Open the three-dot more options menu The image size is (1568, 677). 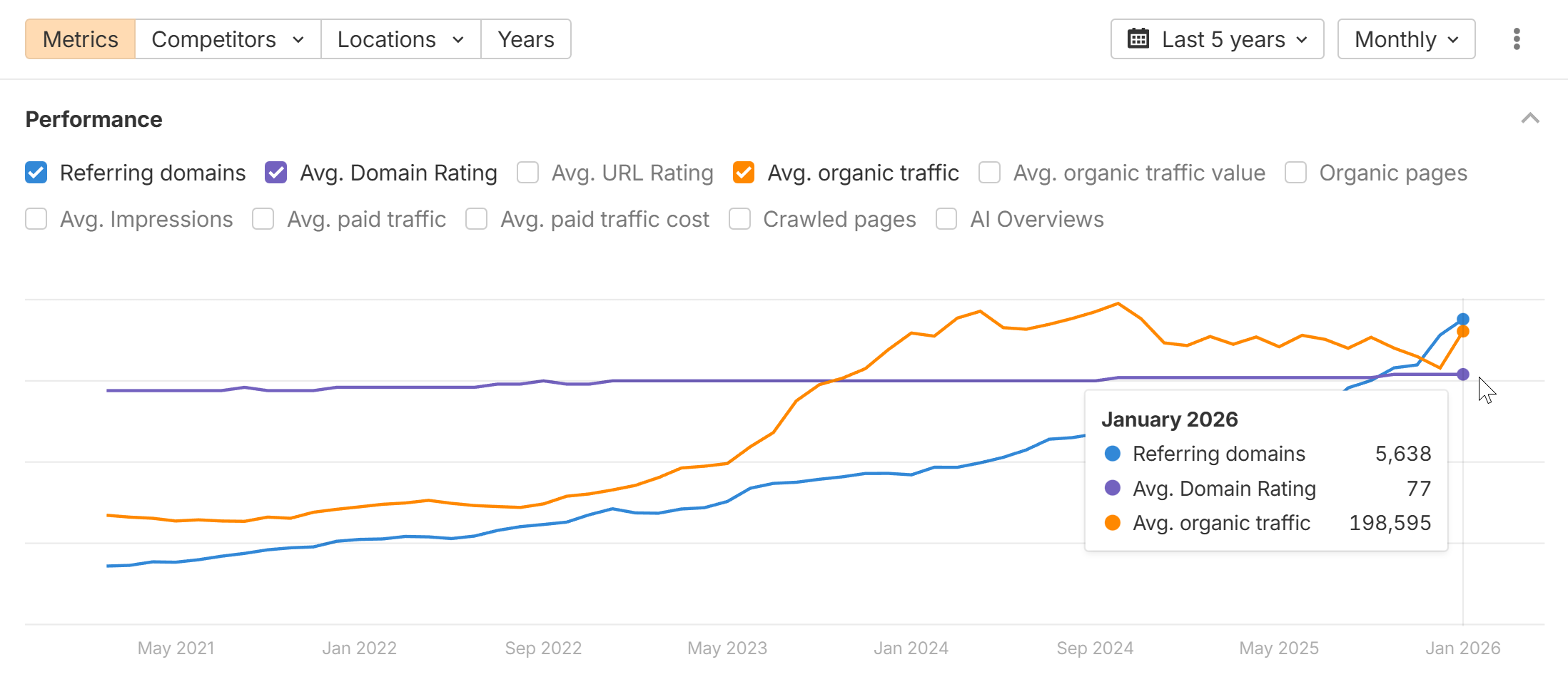1517,39
